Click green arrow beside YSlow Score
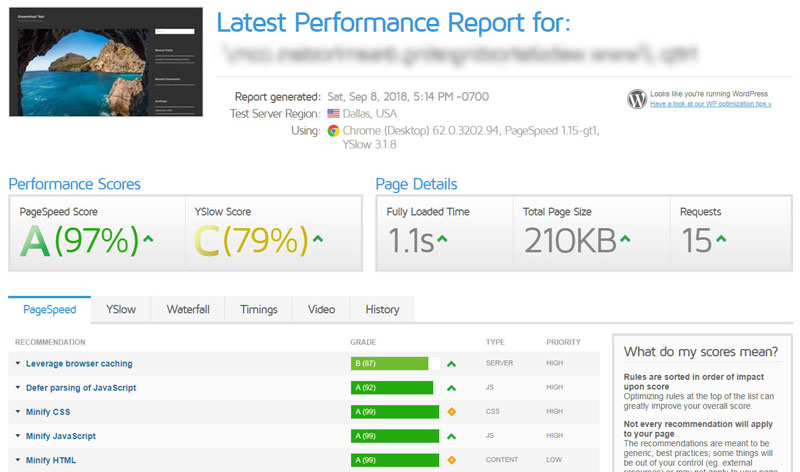 pyautogui.click(x=318, y=238)
